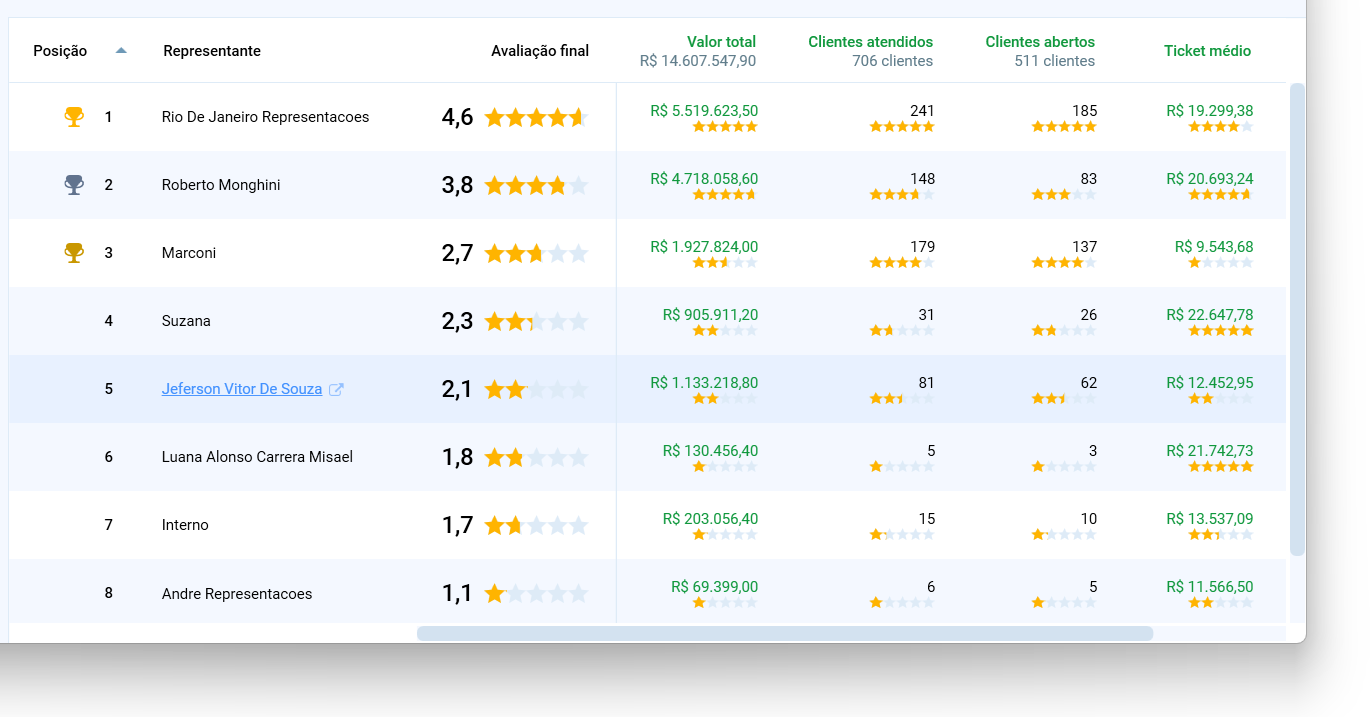Screen dimensions: 1371x717
Task: Sort table by Valor total column
Action: click(x=721, y=42)
